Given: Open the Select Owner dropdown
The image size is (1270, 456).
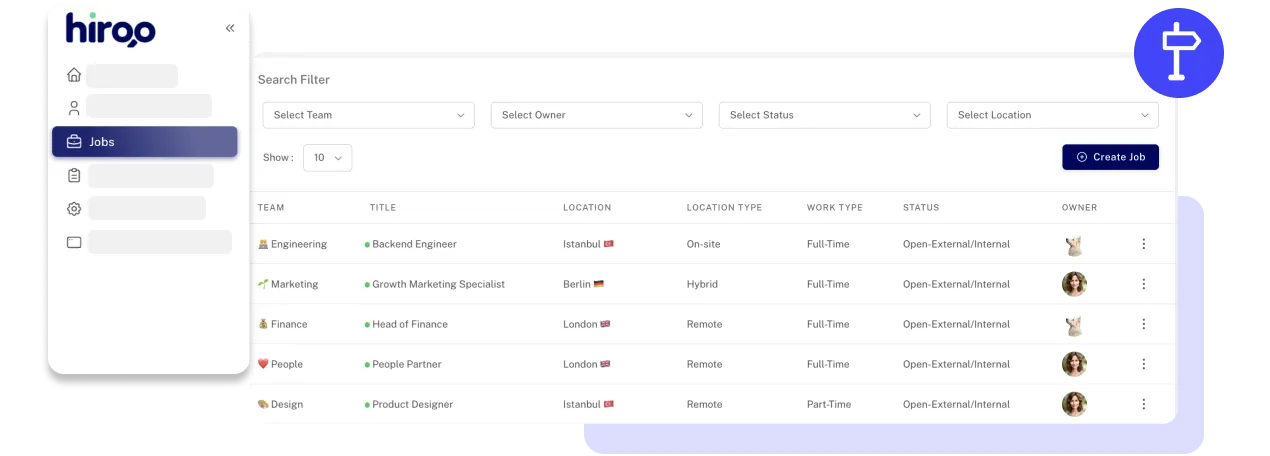Looking at the screenshot, I should [597, 115].
